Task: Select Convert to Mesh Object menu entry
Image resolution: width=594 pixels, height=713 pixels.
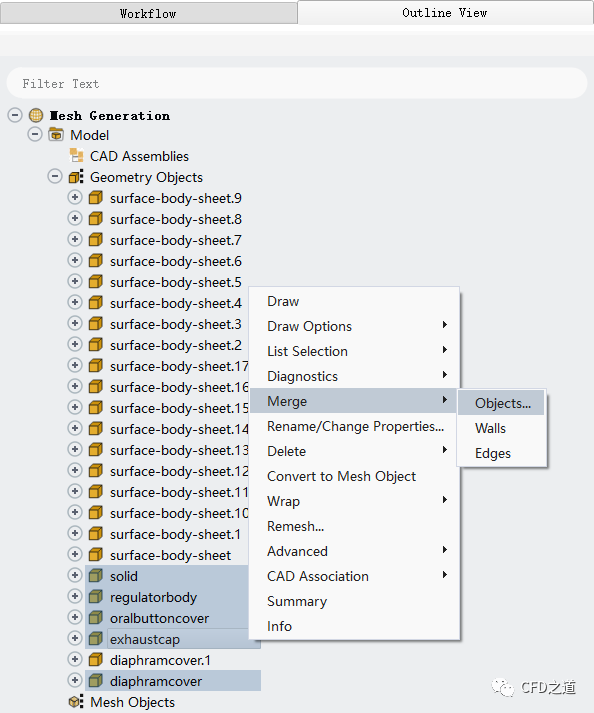Action: tap(341, 476)
